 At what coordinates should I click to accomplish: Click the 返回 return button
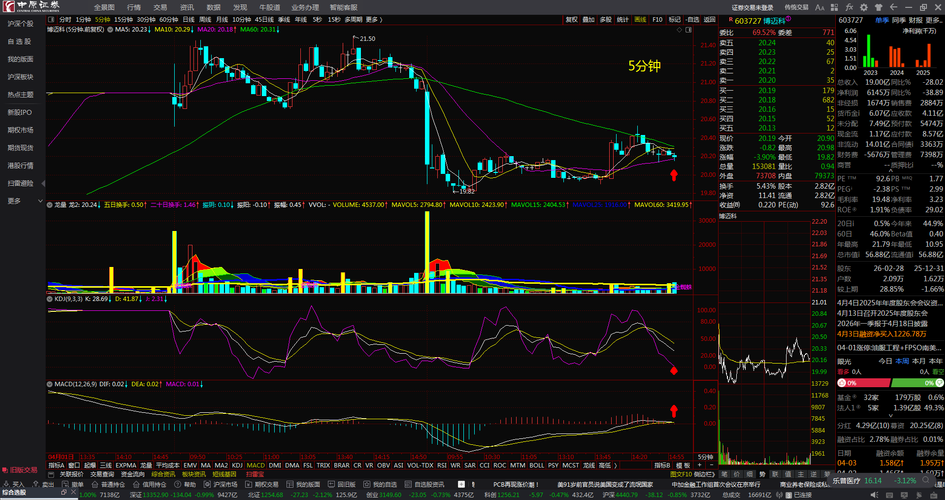click(x=709, y=19)
